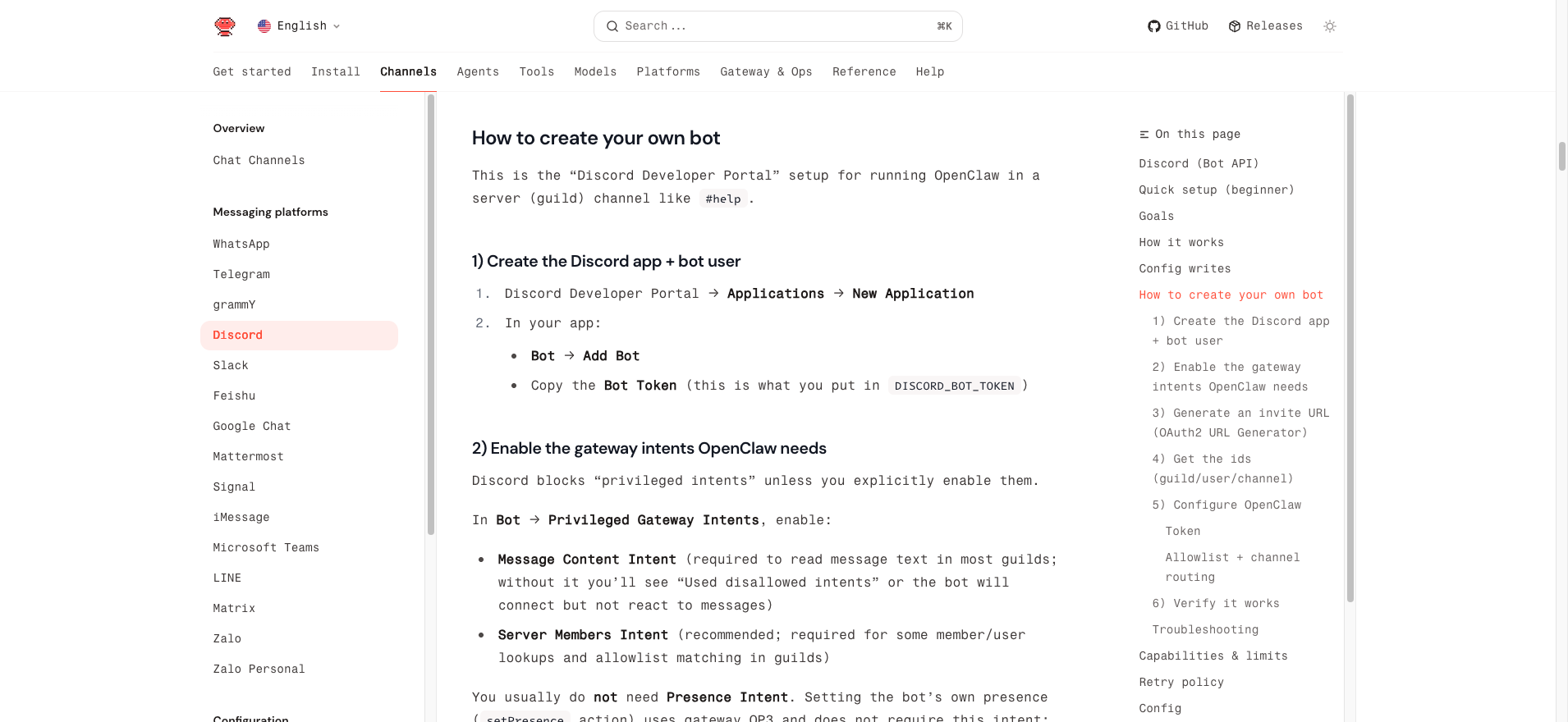Click the 'On this page' list icon
Screen dimensions: 1568x722
(1144, 135)
